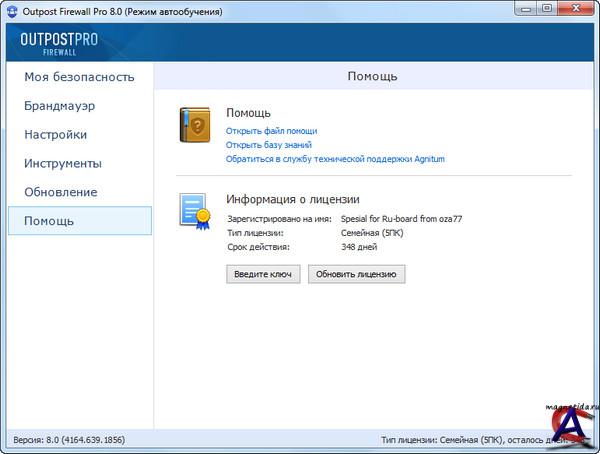Maximize the Outpost Firewall window
This screenshot has height=454, width=600.
[546, 9]
